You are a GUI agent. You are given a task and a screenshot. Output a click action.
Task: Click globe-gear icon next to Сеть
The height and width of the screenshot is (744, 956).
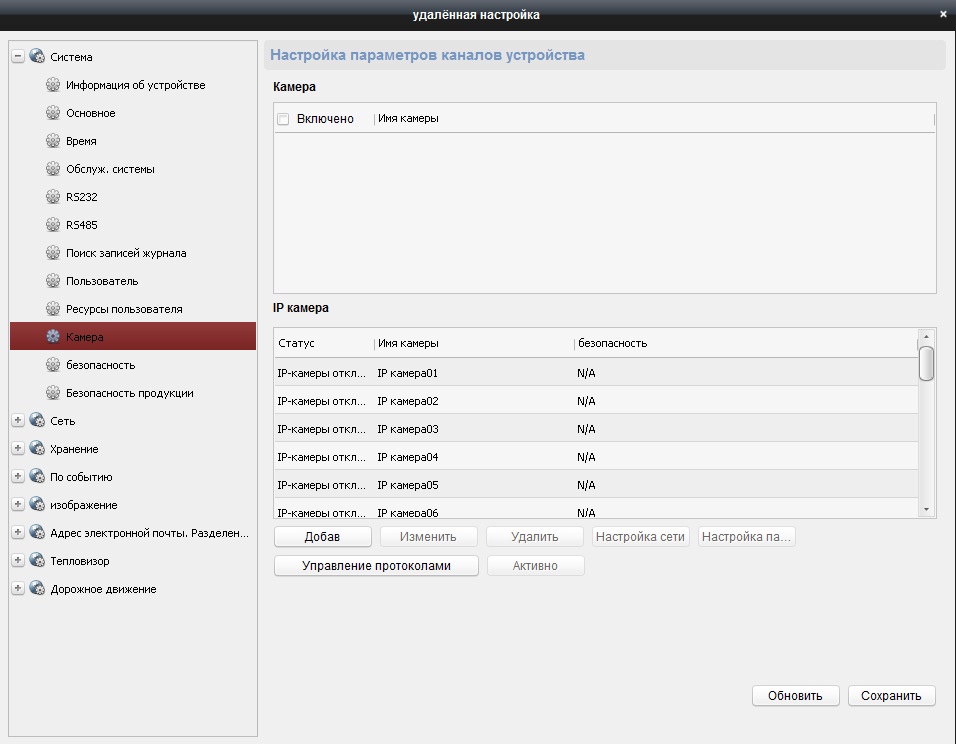(37, 421)
